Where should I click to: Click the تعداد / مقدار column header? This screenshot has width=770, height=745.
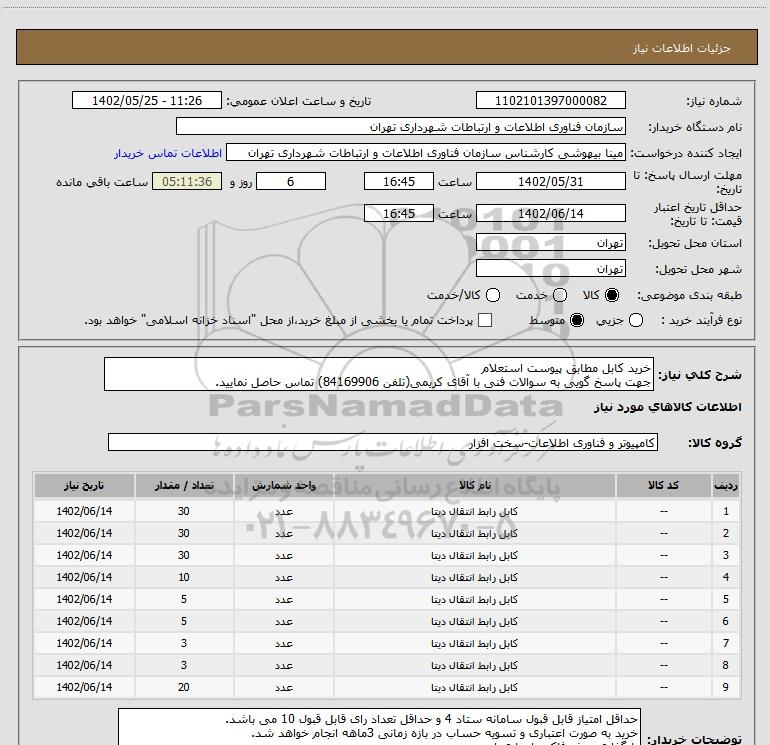click(184, 486)
